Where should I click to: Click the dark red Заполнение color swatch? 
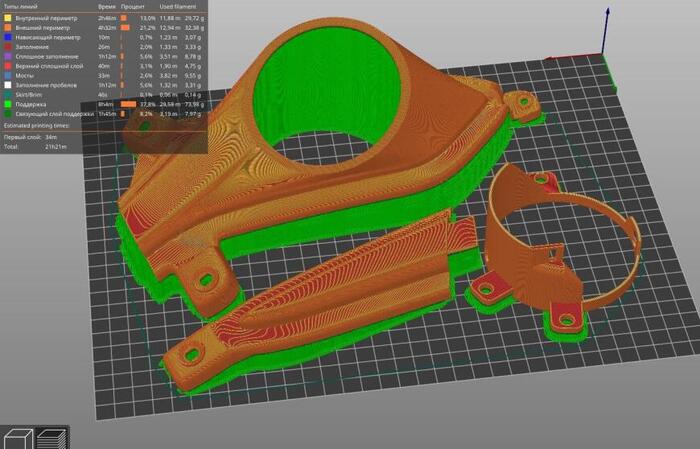pos(9,47)
